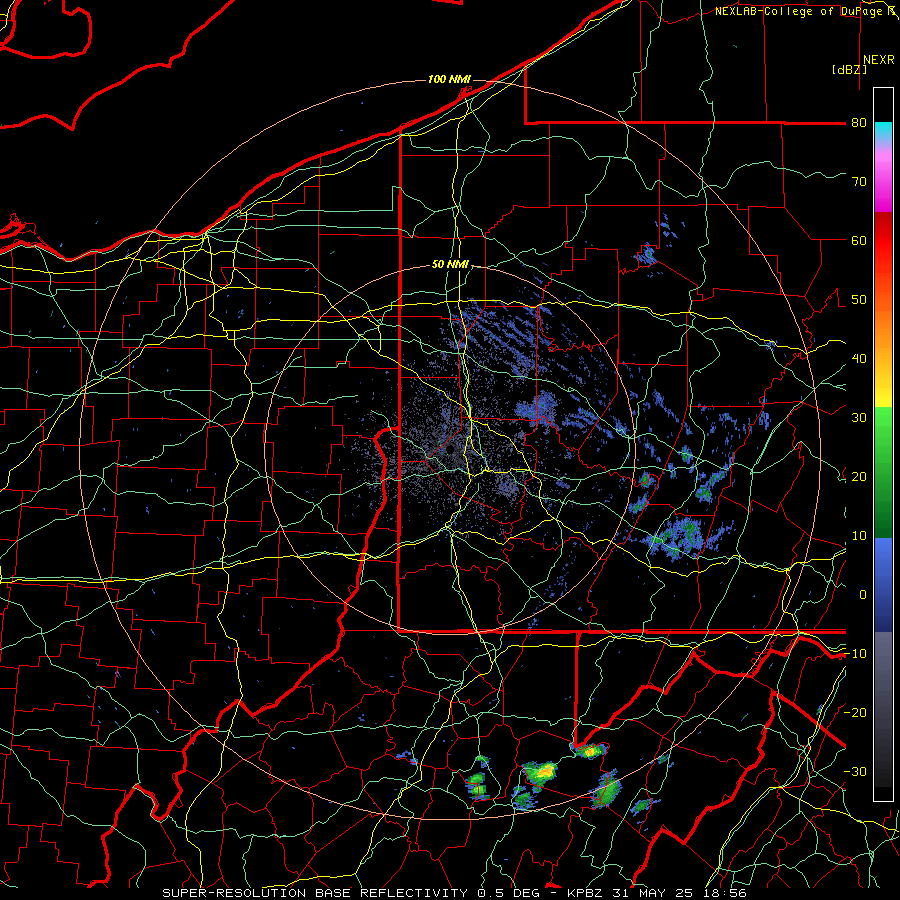
Task: Click the 0 value on the dBZ scale
Action: pos(863,595)
